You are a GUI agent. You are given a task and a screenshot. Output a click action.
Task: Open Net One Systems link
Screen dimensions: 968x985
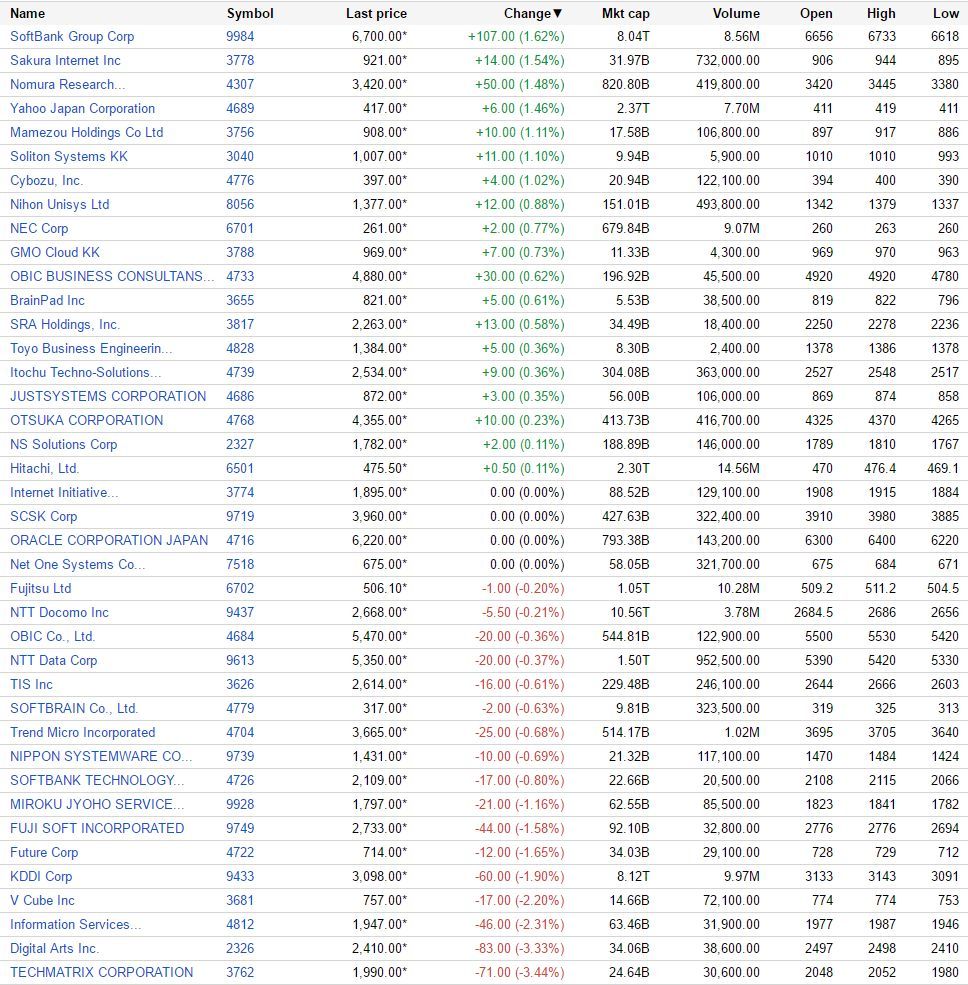pyautogui.click(x=77, y=564)
